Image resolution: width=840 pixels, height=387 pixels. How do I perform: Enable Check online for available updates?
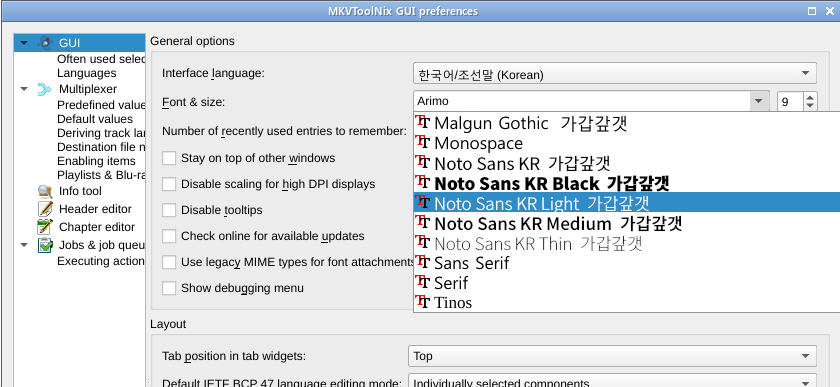click(169, 236)
